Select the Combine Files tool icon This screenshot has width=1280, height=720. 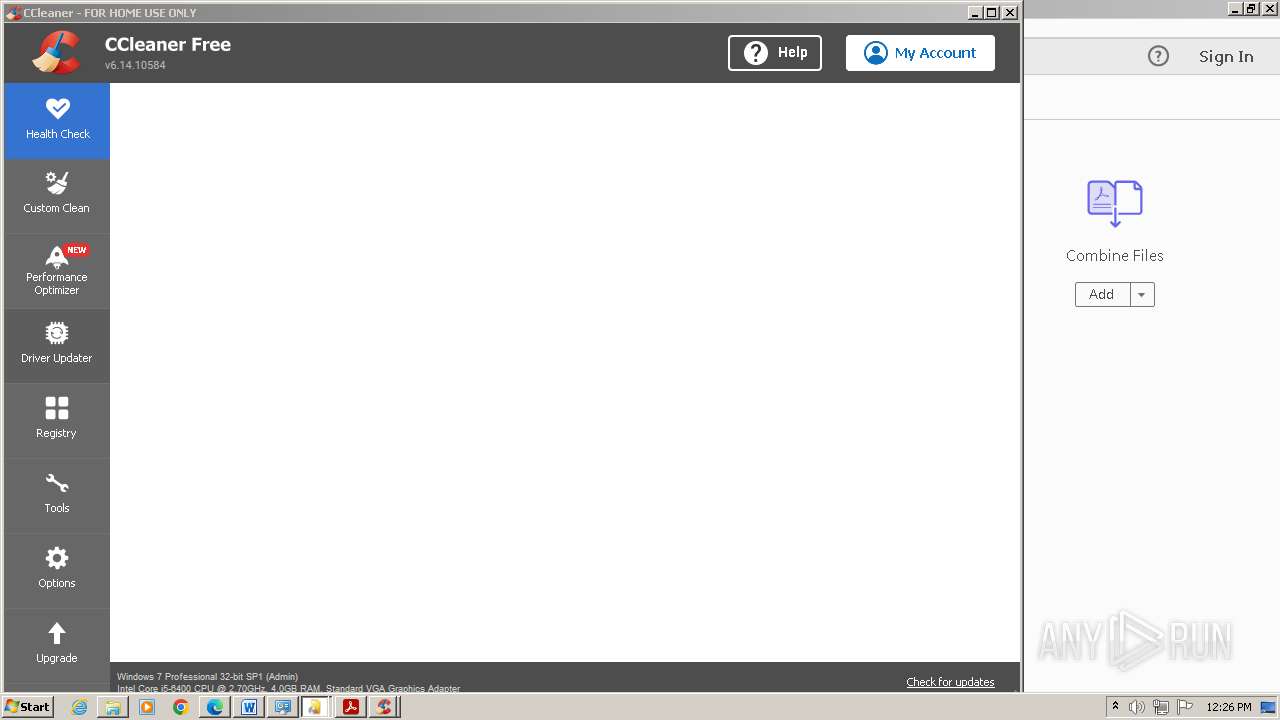[1115, 204]
